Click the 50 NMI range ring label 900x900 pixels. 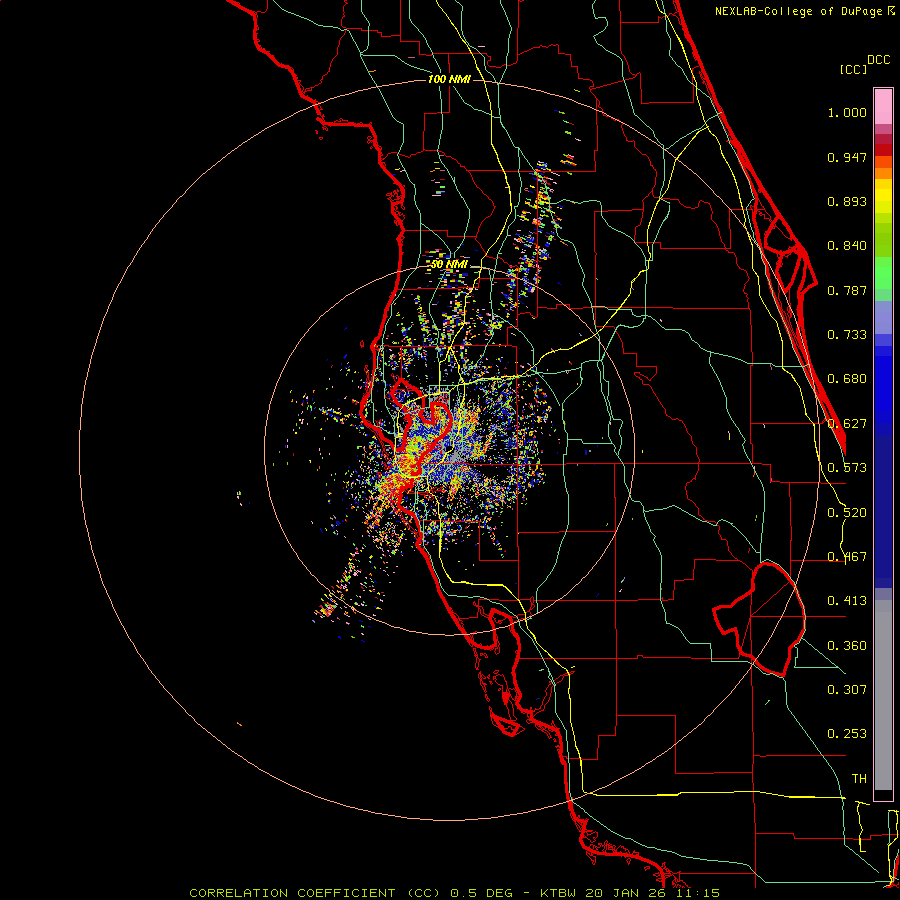point(449,265)
